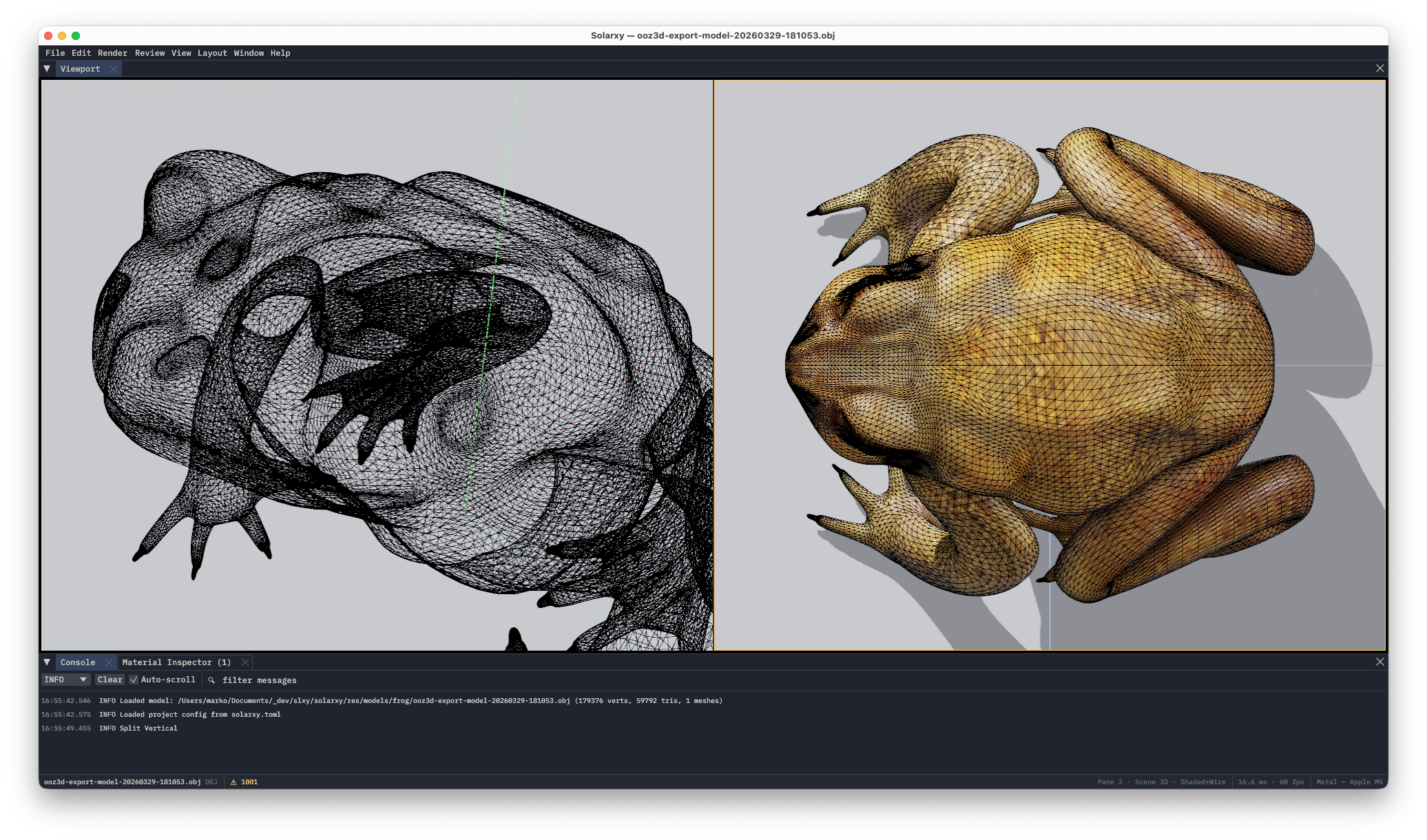Click the 'Metal – Apple M5' status entry
Screen dimensions: 1427x840
1349,782
